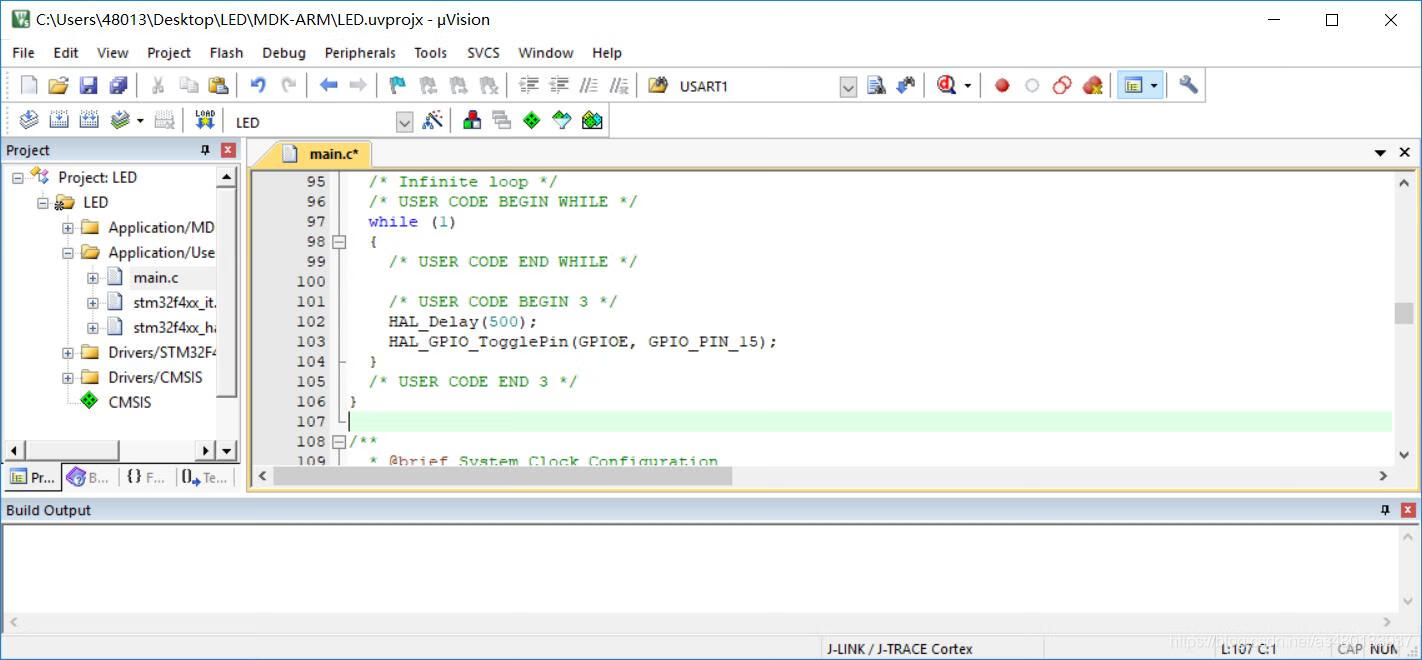Open the LED target selection dropdown
Screen dimensions: 1422x660
click(404, 122)
